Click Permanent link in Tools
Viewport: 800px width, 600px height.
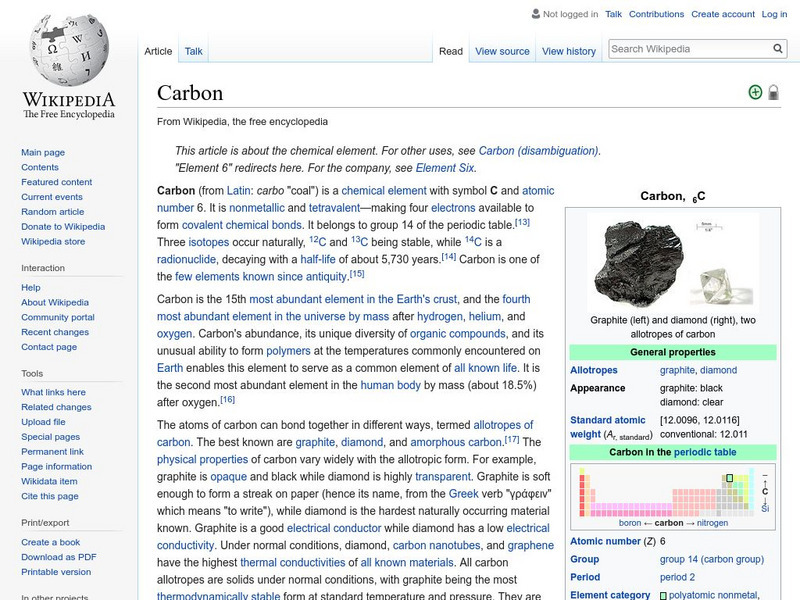coord(52,451)
